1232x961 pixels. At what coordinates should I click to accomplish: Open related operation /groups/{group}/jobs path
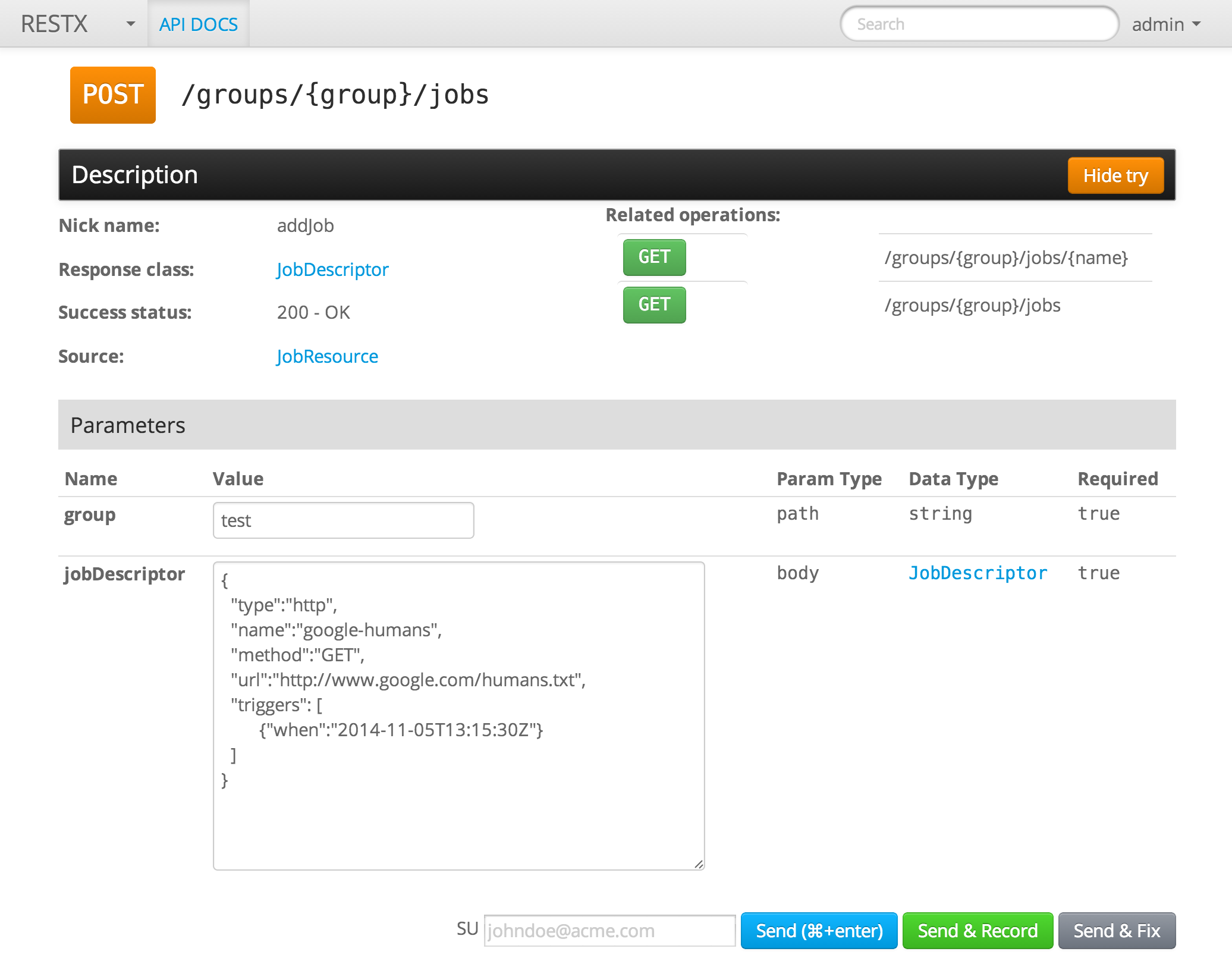click(x=972, y=306)
